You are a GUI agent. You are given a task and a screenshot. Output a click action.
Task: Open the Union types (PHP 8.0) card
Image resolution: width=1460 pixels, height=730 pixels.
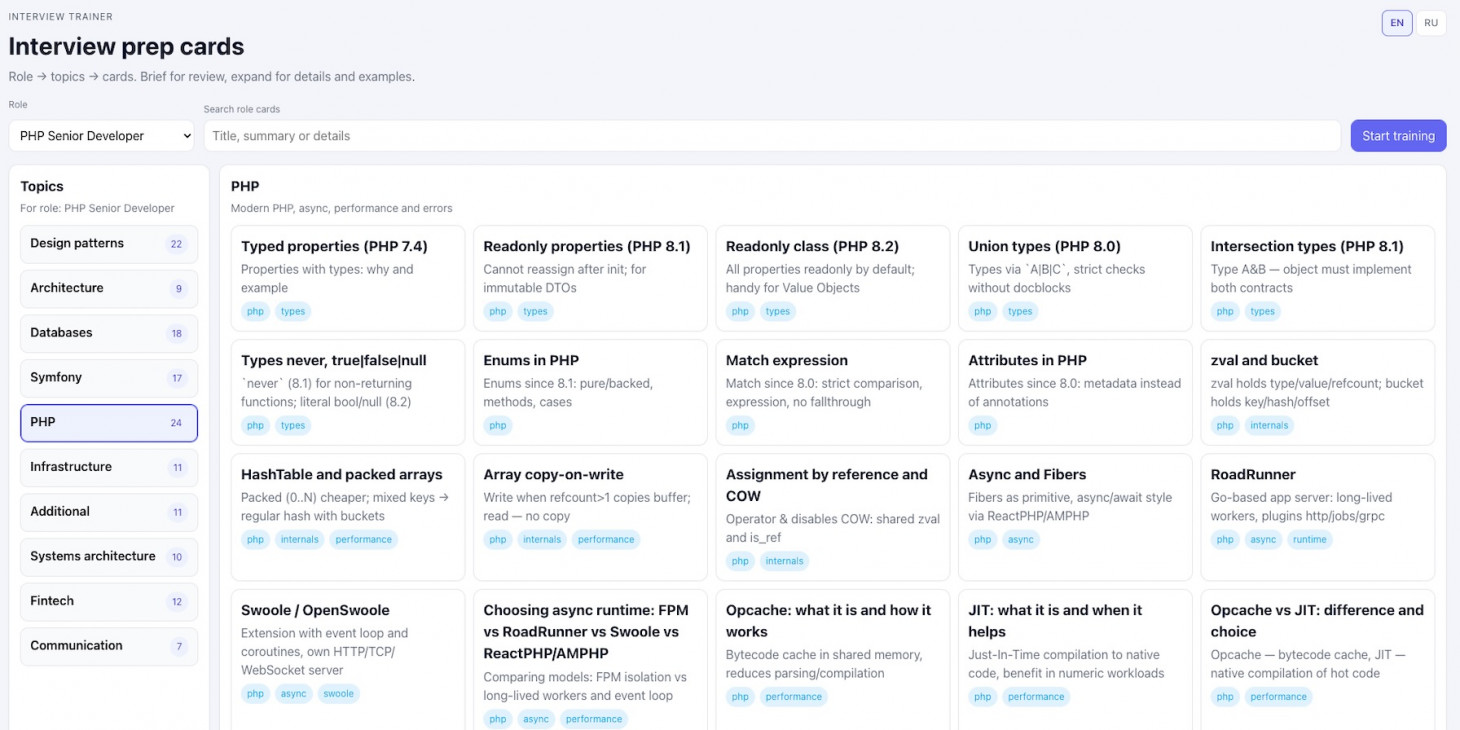coord(1044,247)
